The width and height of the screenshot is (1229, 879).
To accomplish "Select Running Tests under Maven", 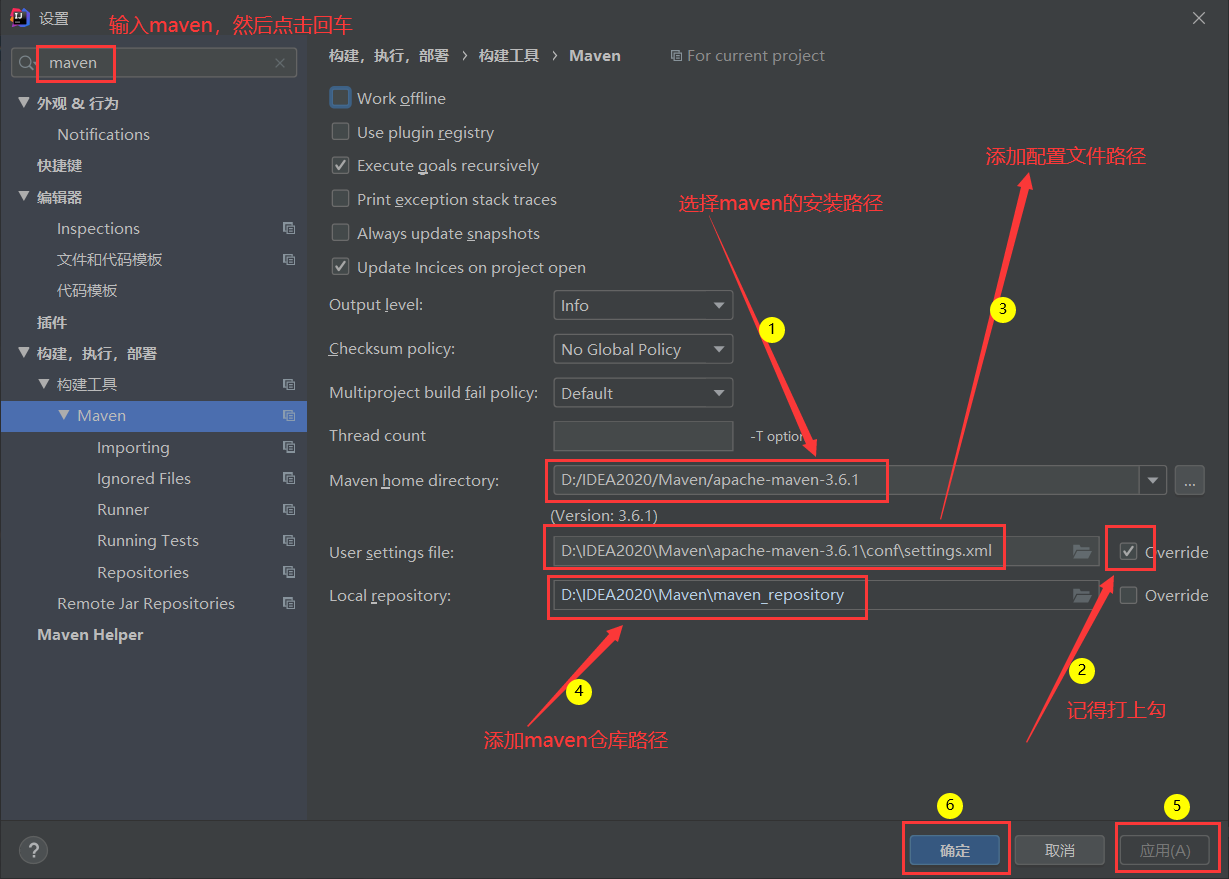I will [x=148, y=540].
